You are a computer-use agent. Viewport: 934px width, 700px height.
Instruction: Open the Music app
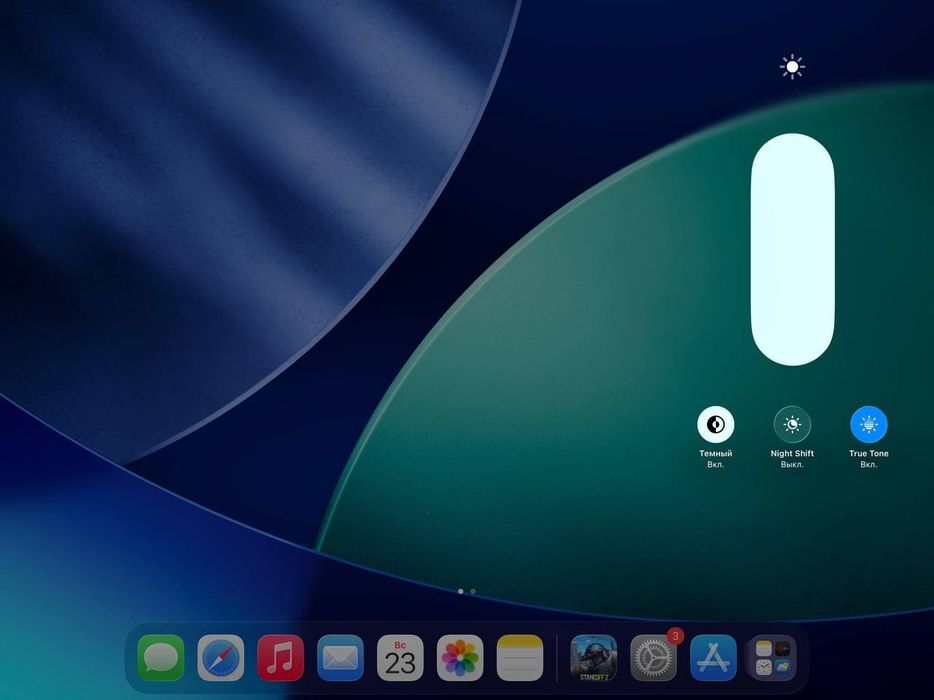(x=281, y=658)
